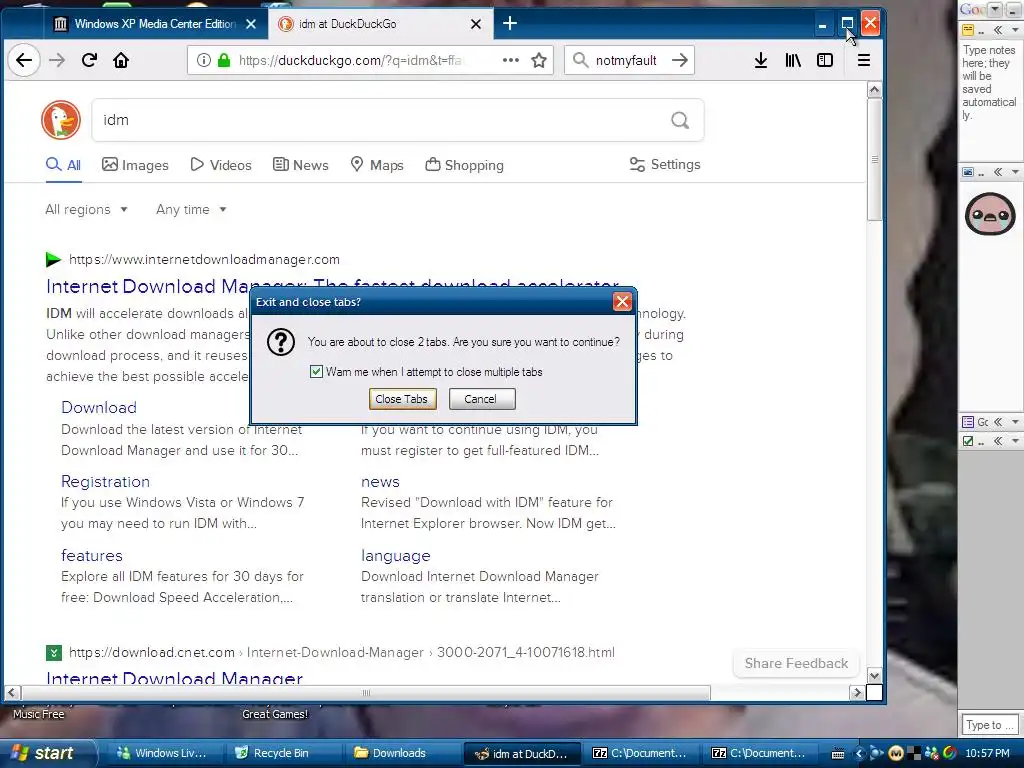Viewport: 1024px width, 768px height.
Task: Toggle the Firefox sidebar icon
Action: [x=825, y=61]
